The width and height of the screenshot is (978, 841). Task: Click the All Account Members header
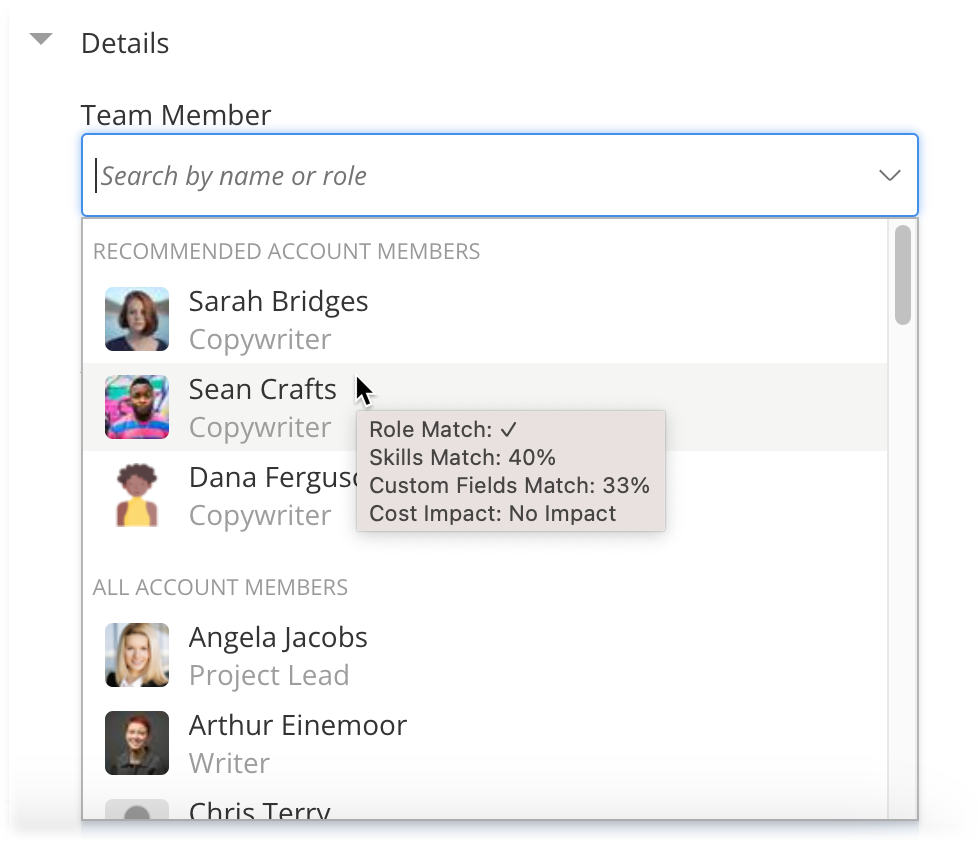220,587
